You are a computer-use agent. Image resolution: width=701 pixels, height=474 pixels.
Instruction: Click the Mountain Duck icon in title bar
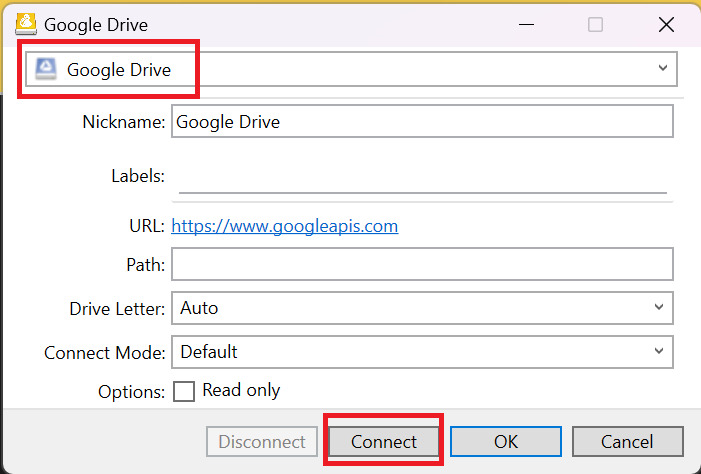(x=26, y=24)
